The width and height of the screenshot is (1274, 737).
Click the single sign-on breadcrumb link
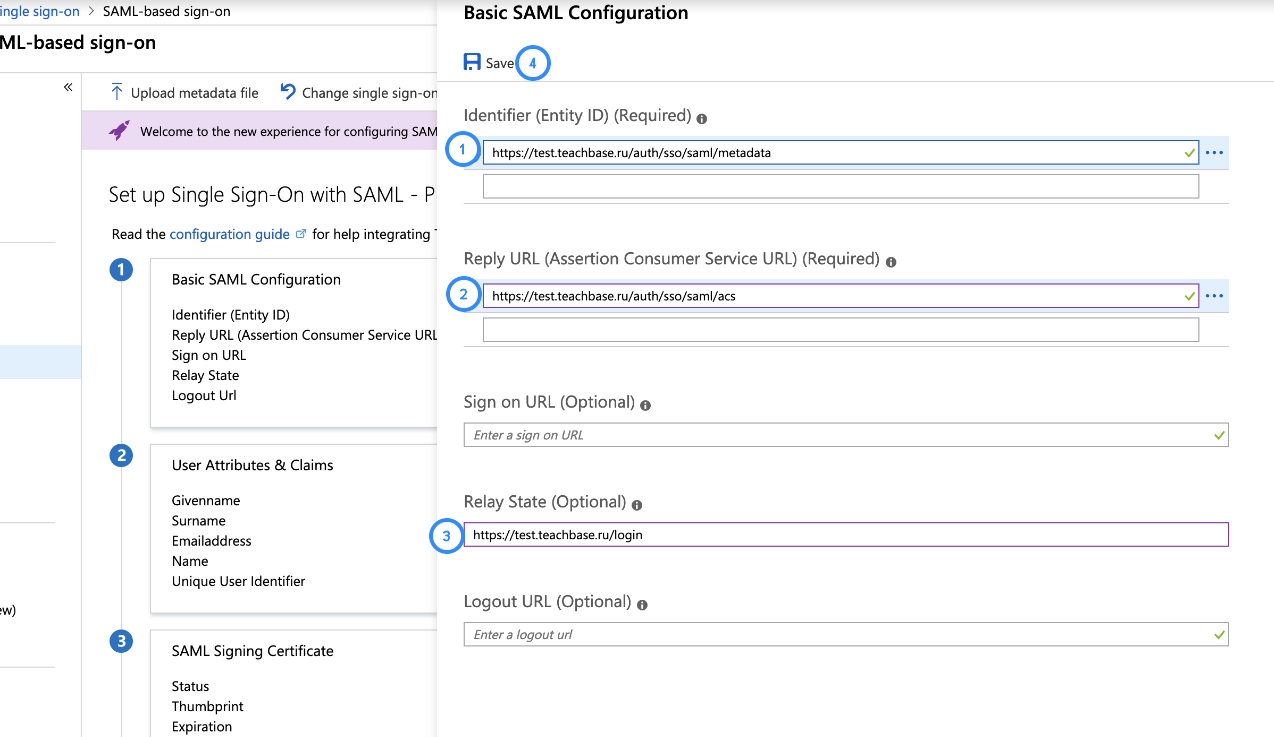(40, 11)
